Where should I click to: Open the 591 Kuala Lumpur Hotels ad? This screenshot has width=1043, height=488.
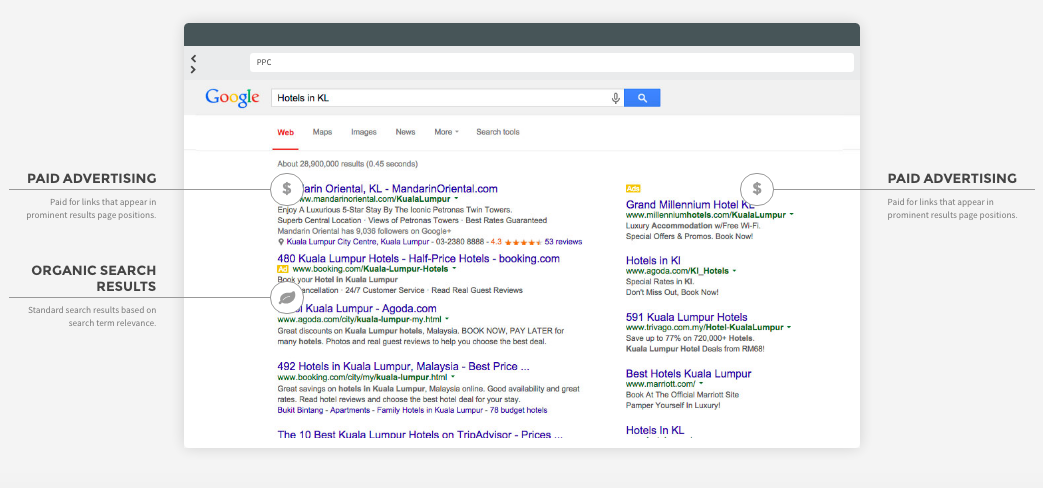[686, 317]
